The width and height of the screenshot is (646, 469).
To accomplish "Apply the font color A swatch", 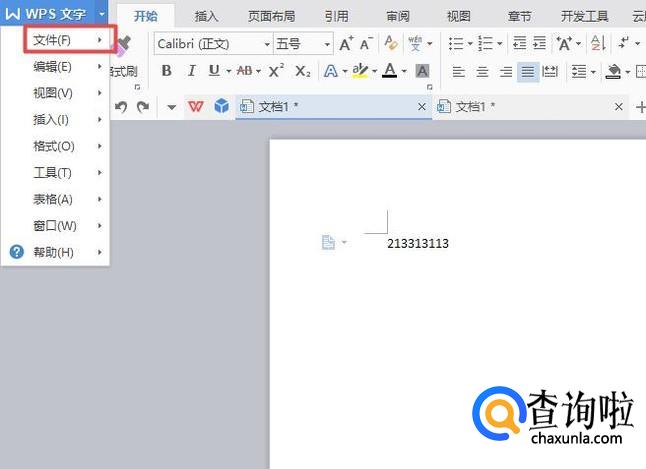I will pos(390,71).
